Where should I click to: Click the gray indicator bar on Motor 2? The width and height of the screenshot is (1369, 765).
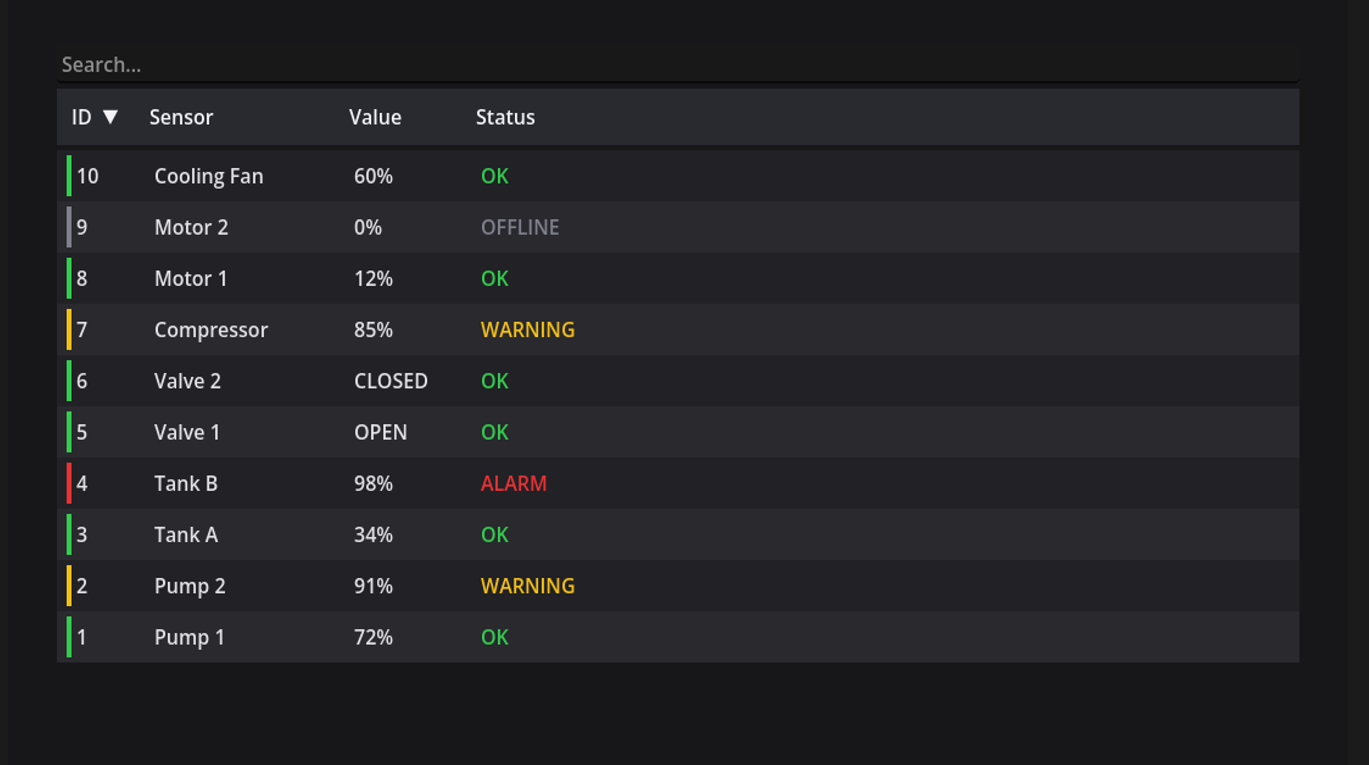[69, 227]
